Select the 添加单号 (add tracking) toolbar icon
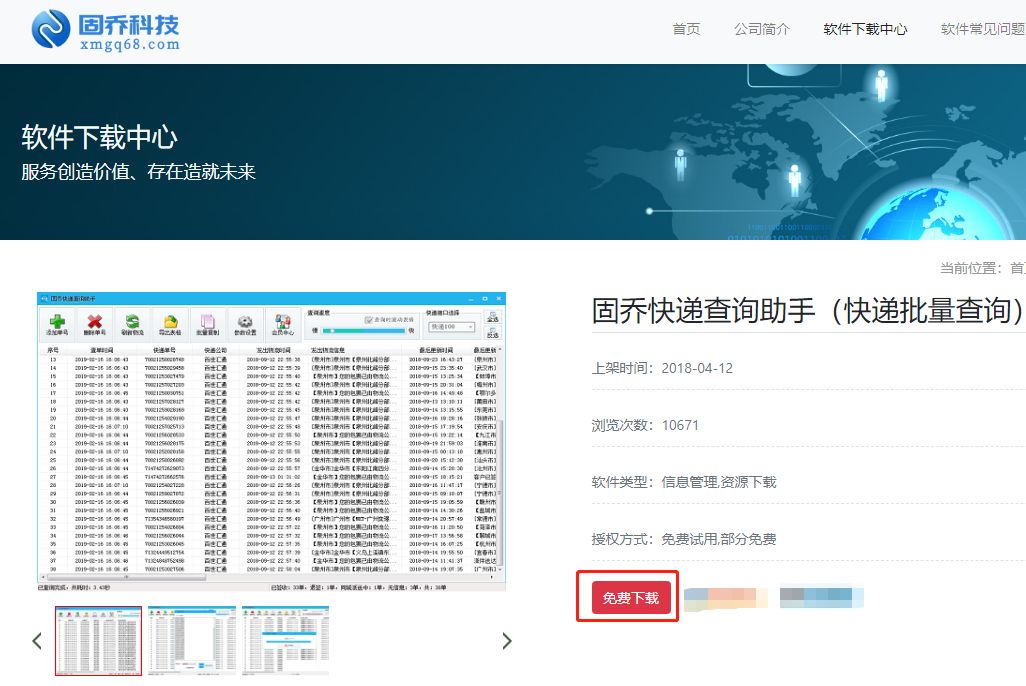This screenshot has width=1026, height=686. click(57, 320)
